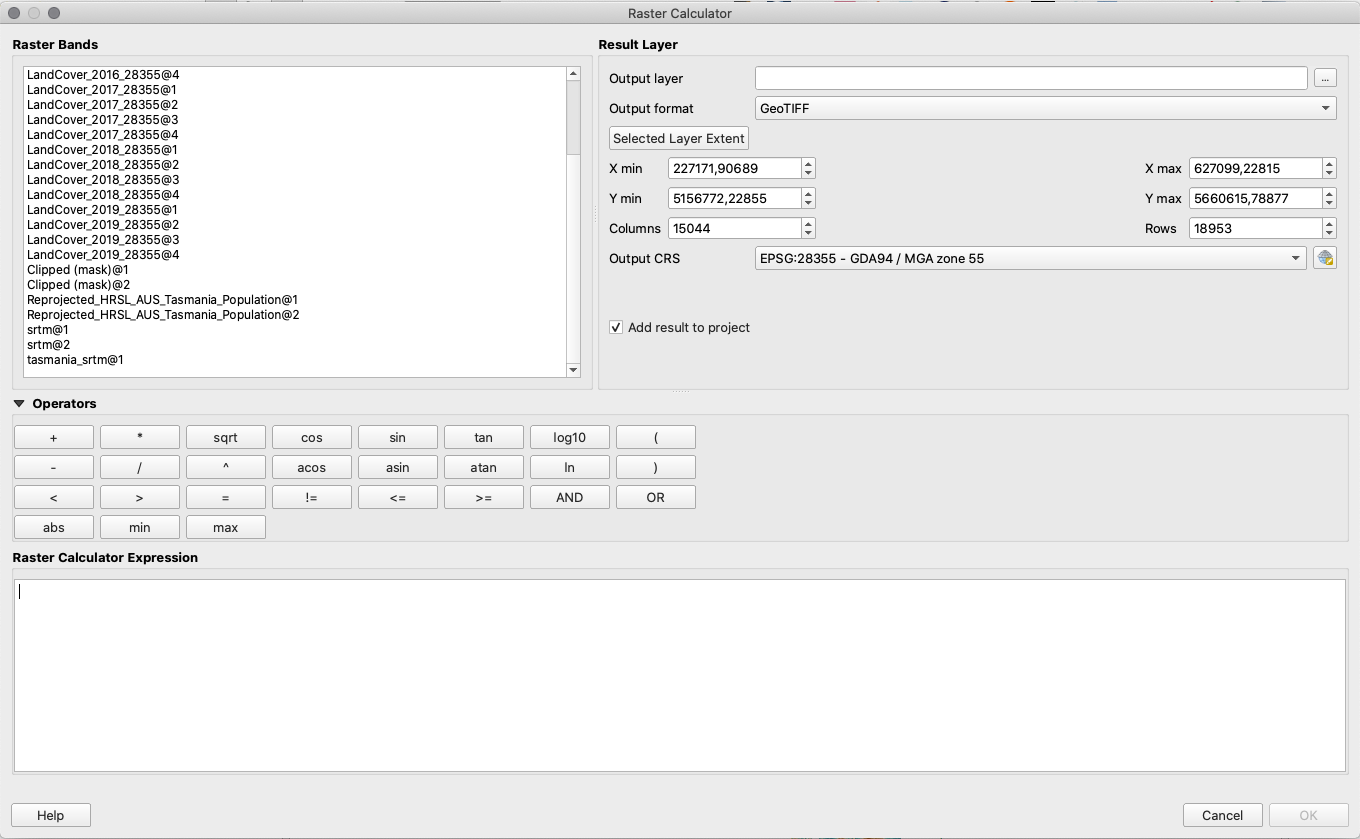
Task: Select Reprojected_HRSL_AUS_Tasmania_Population@2 band
Action: click(x=163, y=315)
